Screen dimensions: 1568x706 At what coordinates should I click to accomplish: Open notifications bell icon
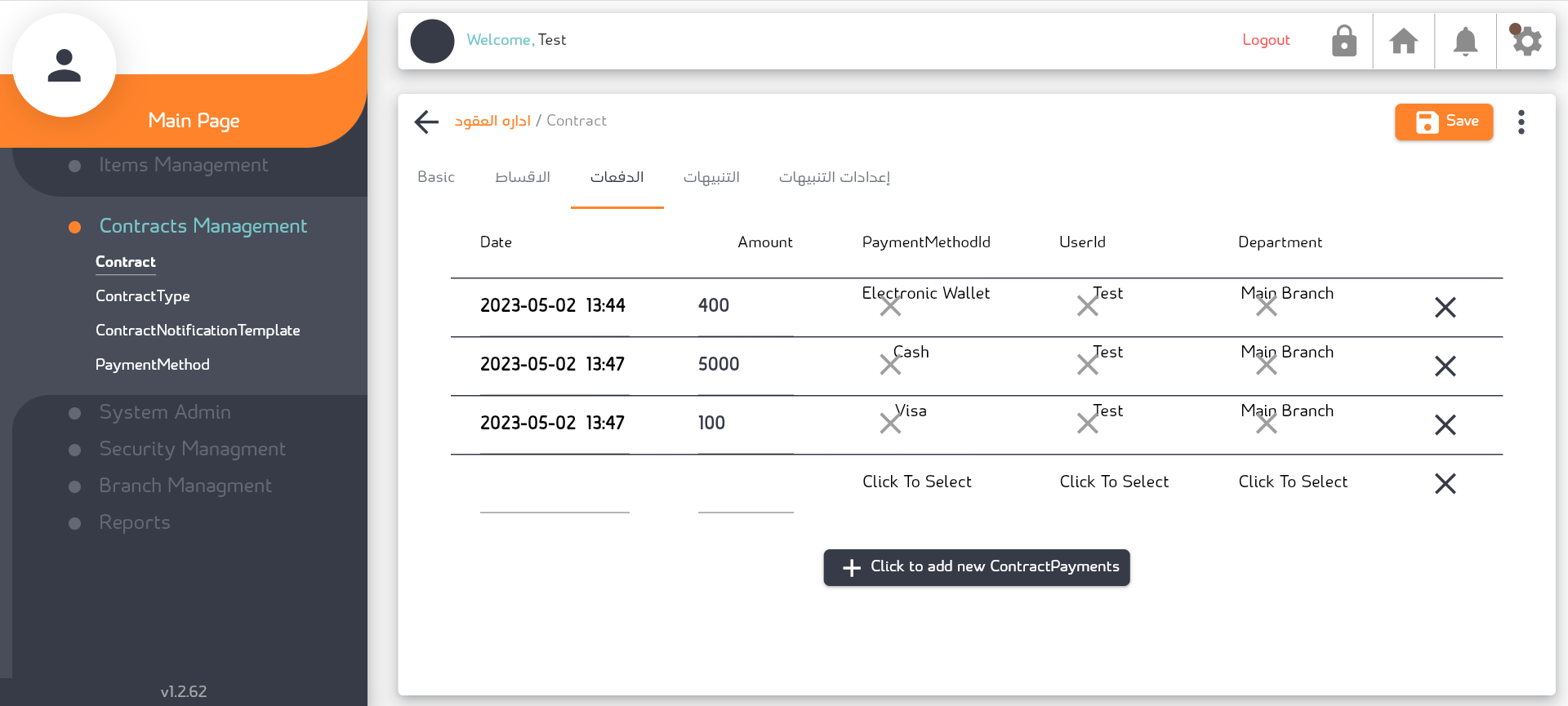coord(1465,41)
